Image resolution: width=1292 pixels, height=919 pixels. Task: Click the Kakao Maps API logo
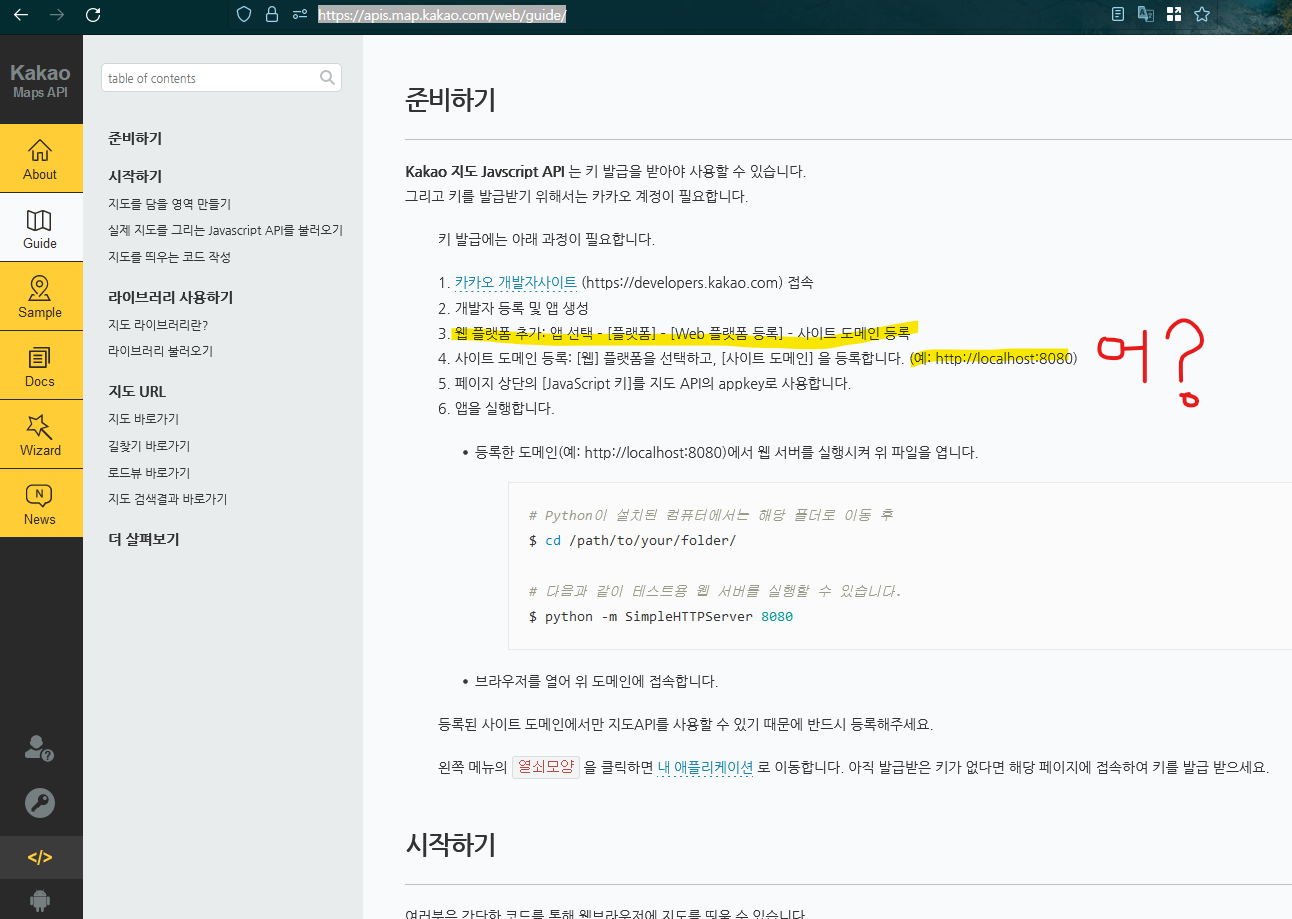[41, 80]
